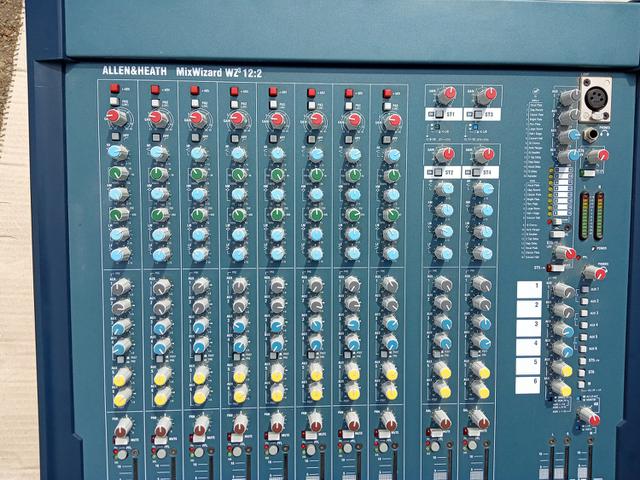Select white label box number 1
640x480 pixels.
pos(528,289)
